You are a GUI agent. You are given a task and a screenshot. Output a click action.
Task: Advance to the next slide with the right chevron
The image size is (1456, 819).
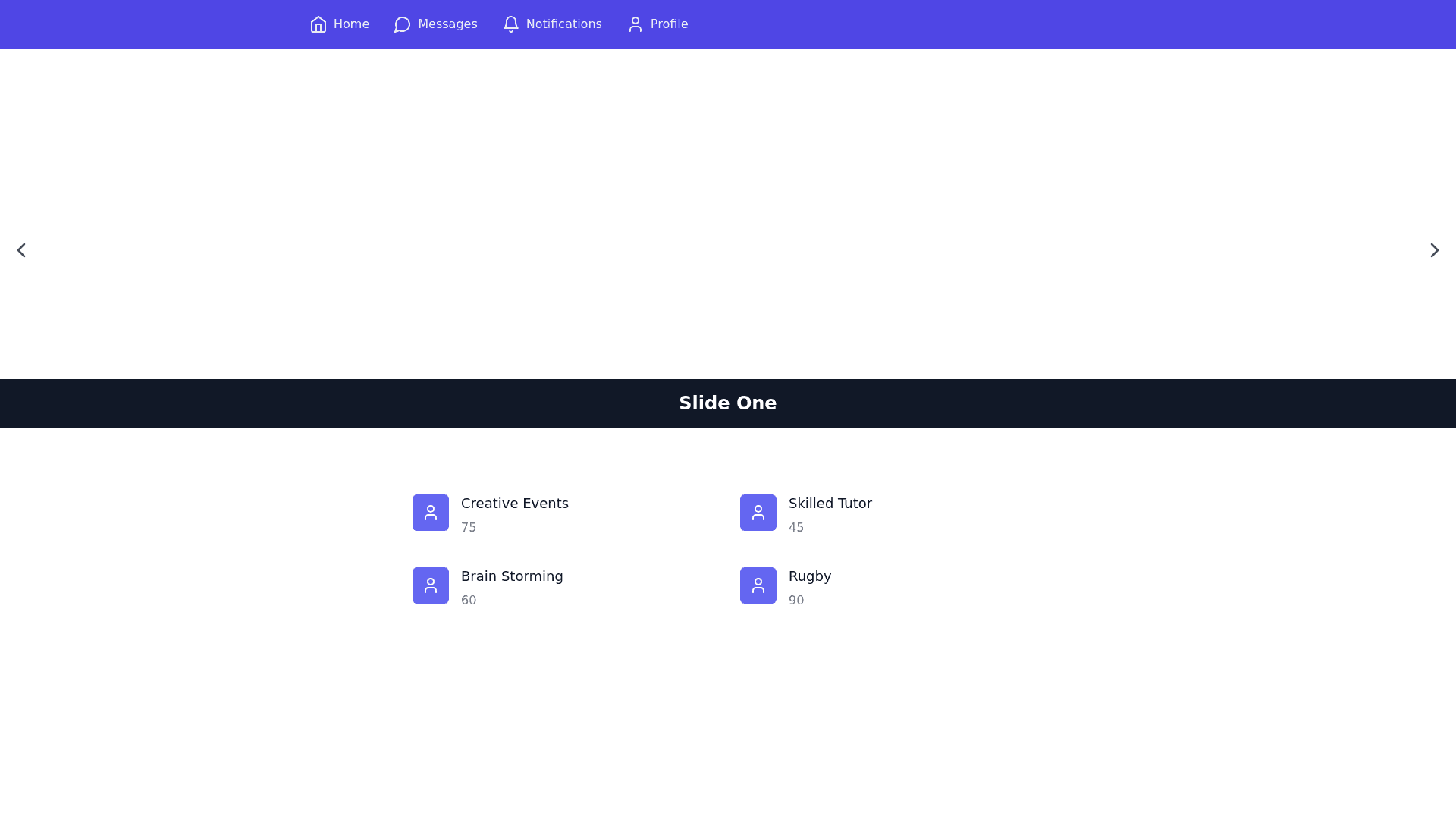[x=1434, y=250]
